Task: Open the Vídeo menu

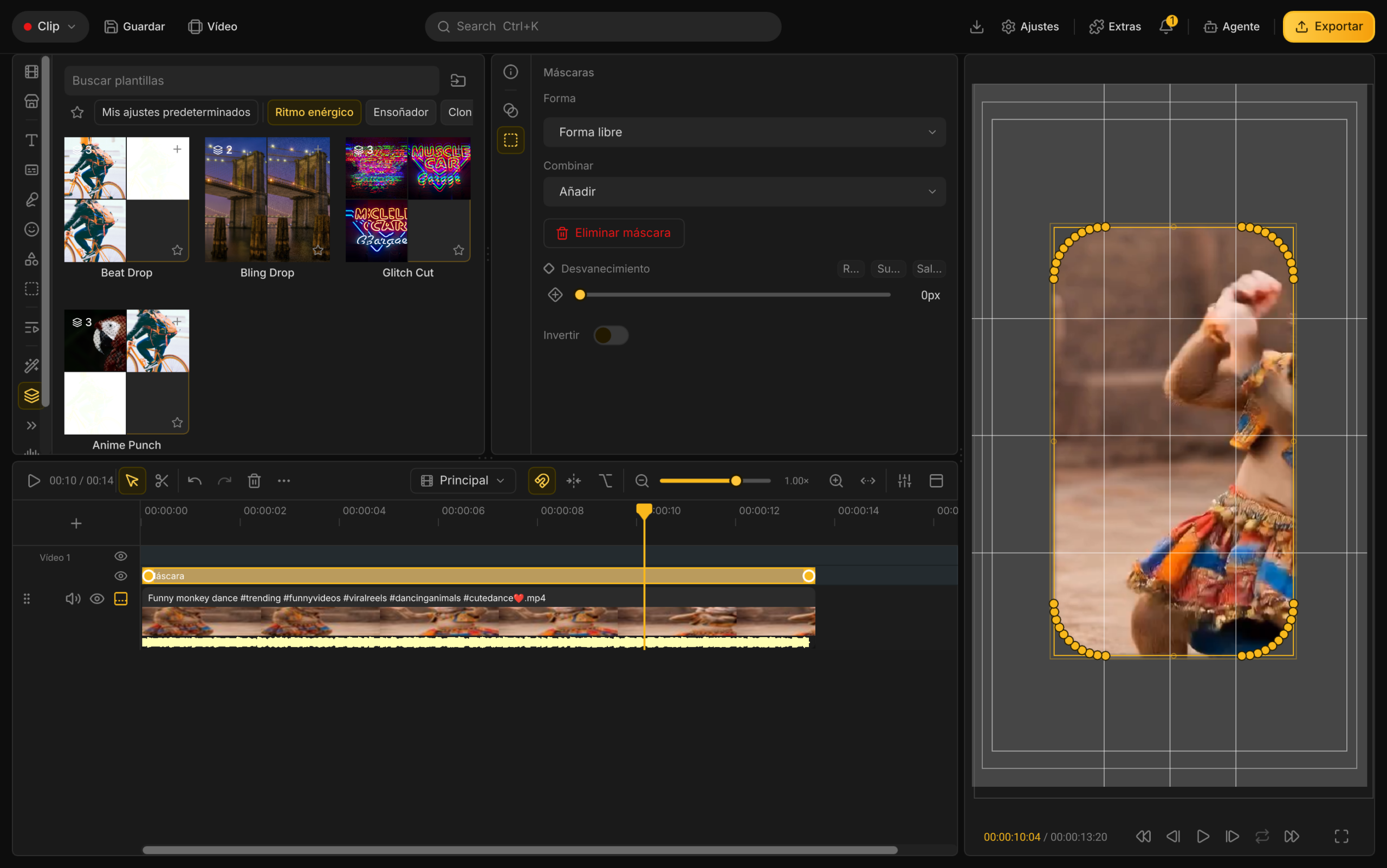Action: (x=213, y=27)
